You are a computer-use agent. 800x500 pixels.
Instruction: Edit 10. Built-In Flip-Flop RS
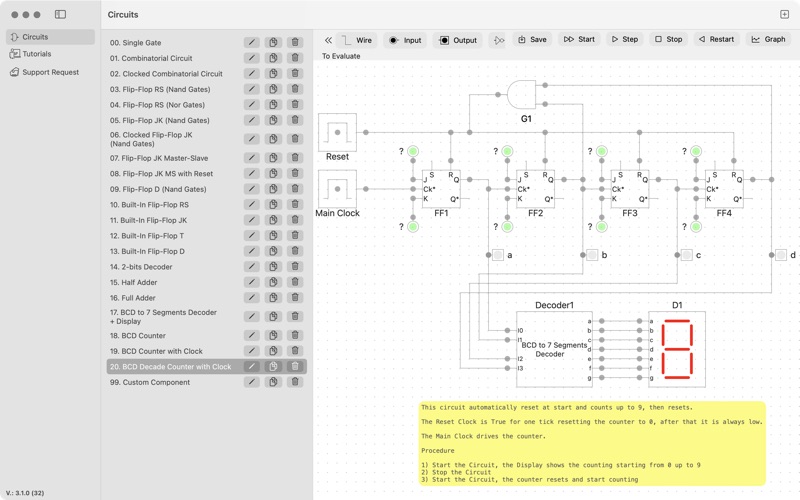tap(252, 205)
